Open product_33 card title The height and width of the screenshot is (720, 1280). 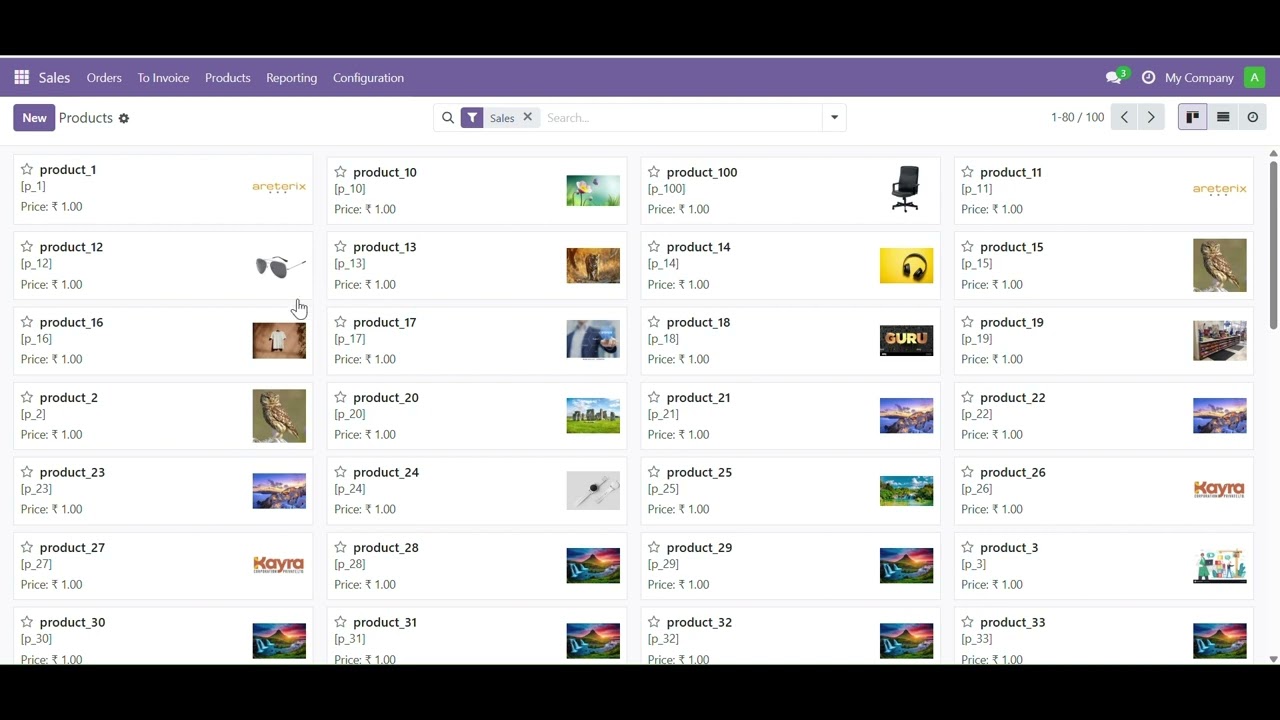(x=1013, y=622)
